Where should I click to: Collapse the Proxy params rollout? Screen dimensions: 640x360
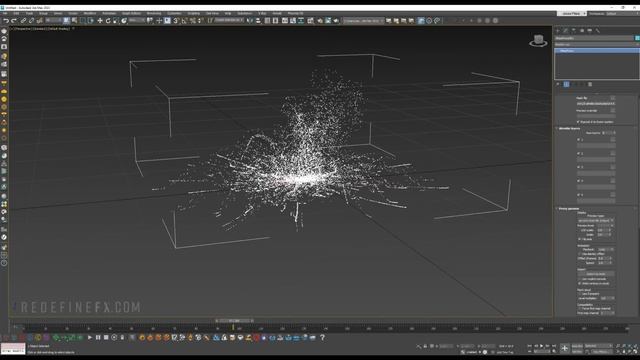click(569, 209)
